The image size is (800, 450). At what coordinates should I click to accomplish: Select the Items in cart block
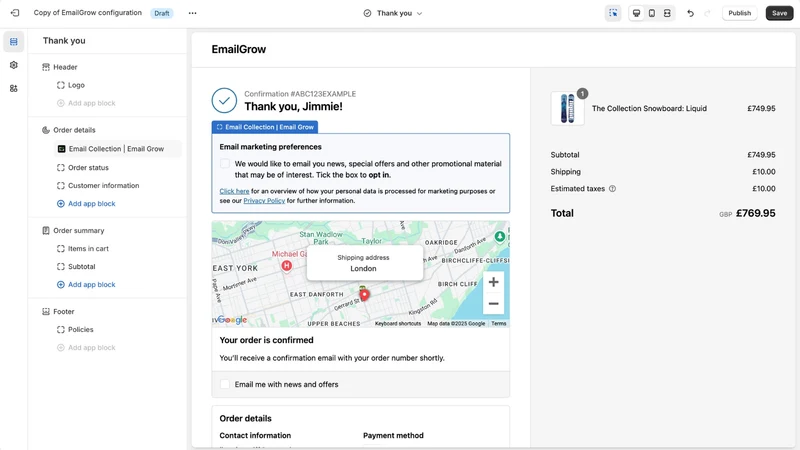[x=88, y=248]
